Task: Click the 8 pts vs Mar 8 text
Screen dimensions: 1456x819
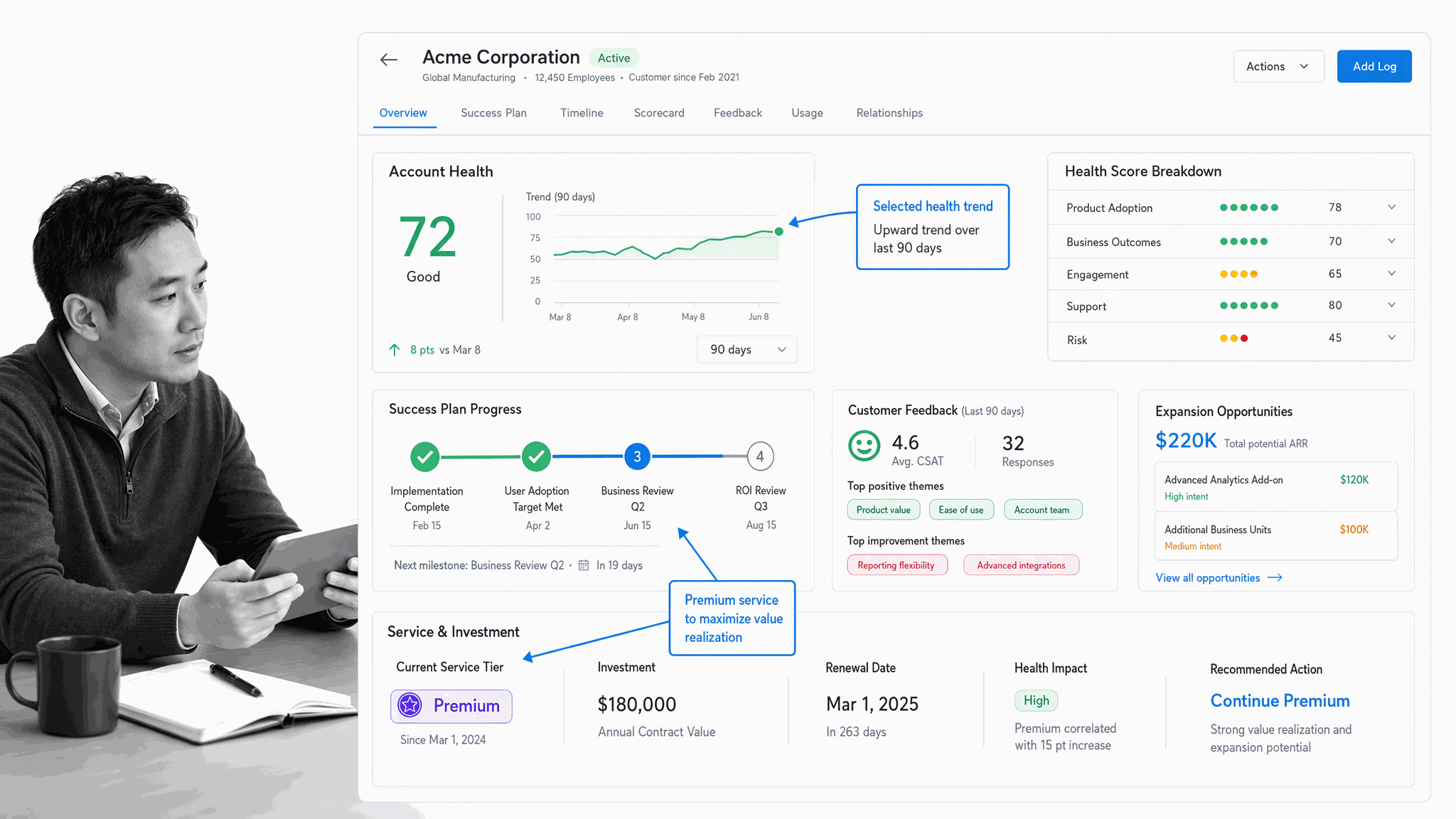Action: tap(445, 350)
